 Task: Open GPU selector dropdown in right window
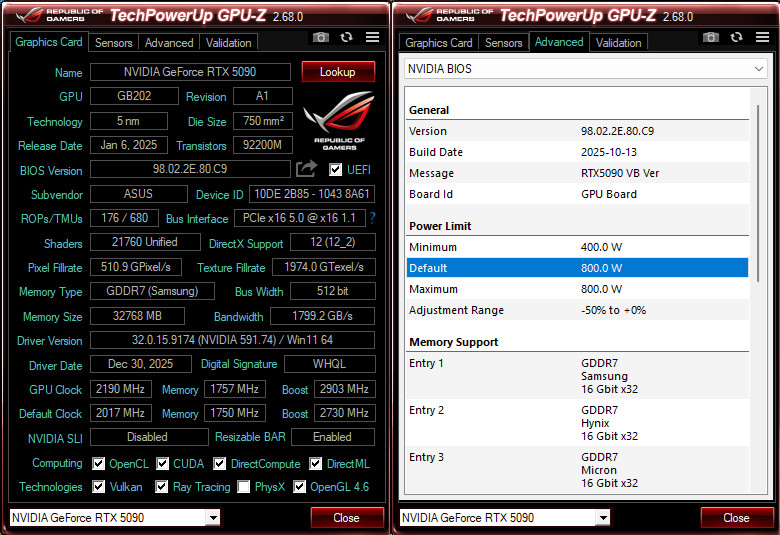(x=602, y=518)
